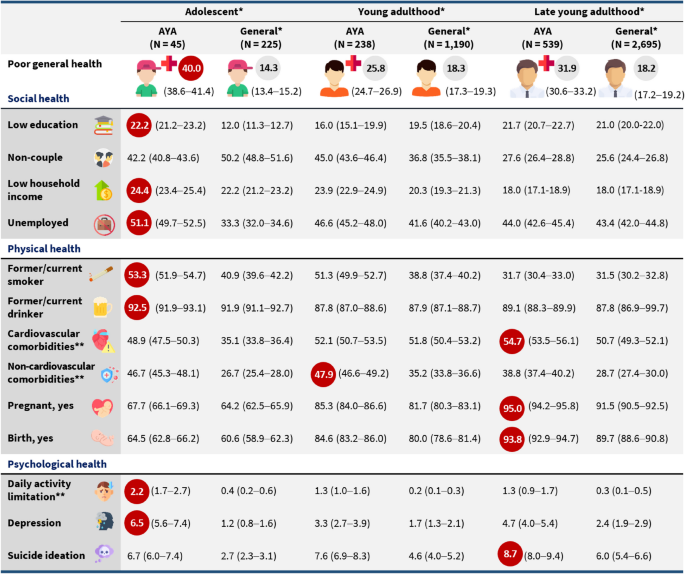Click the red 51.1 unemployed circle
Viewport: 685px width, 574px height.
point(139,223)
